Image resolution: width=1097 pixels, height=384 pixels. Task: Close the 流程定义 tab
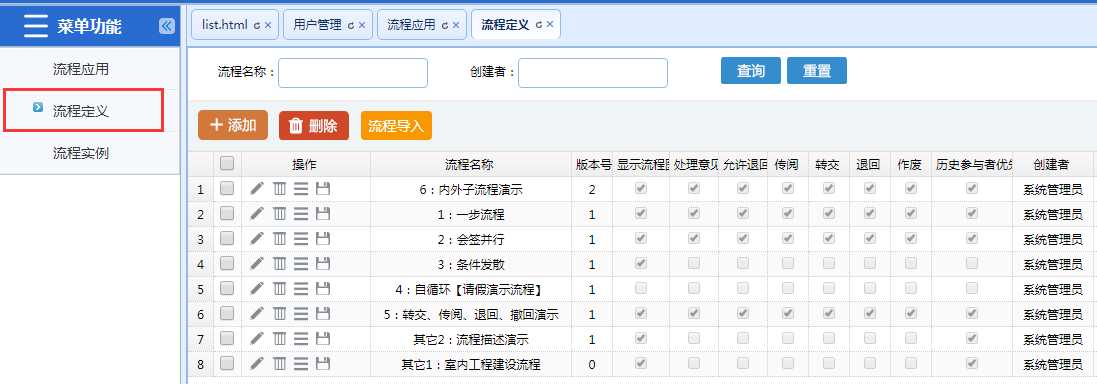pos(550,24)
